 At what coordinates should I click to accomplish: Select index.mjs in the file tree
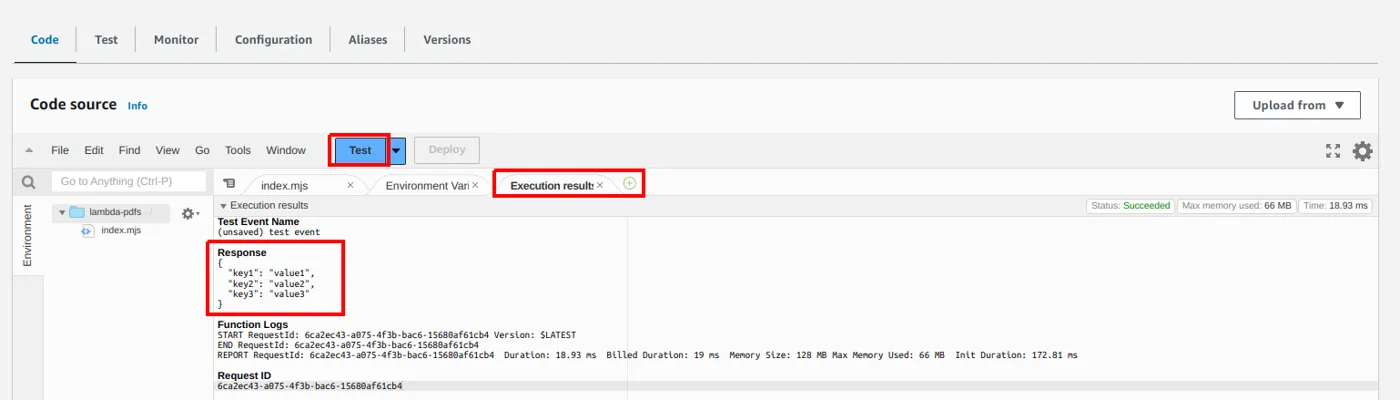click(x=121, y=230)
